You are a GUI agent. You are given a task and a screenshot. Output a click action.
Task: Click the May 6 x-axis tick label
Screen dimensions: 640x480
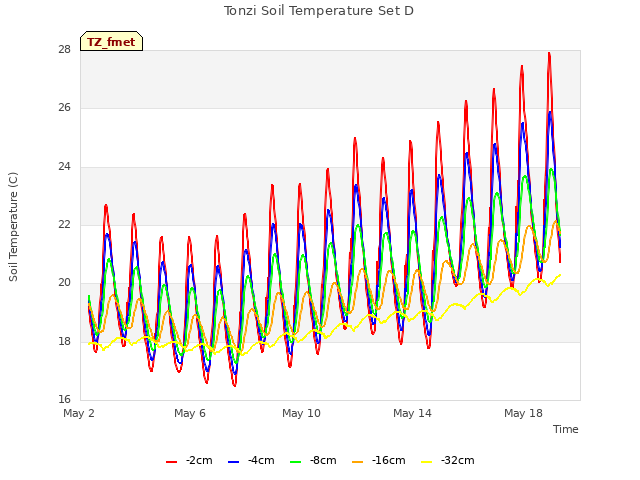190,413
